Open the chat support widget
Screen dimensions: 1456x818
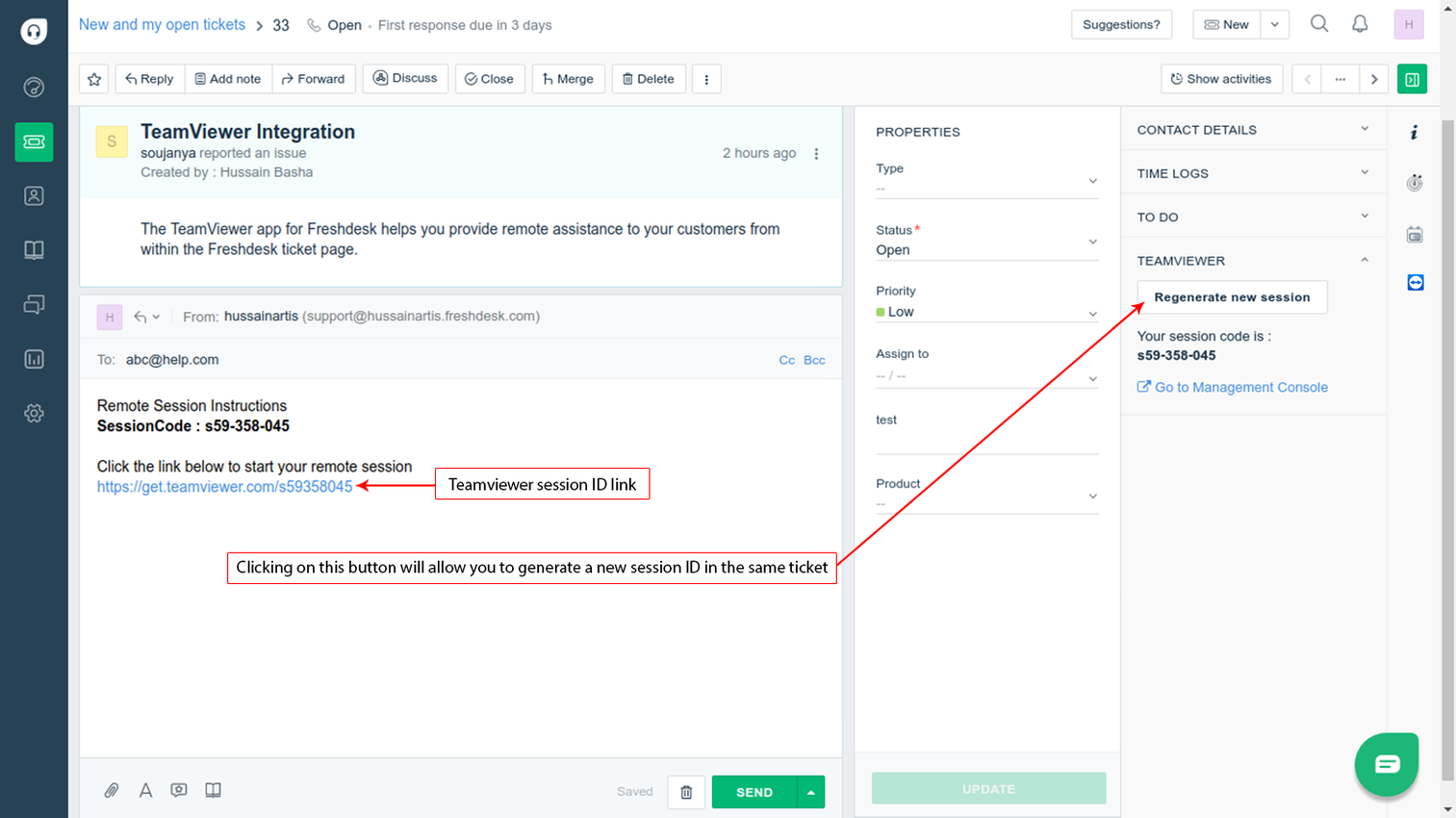1387,764
